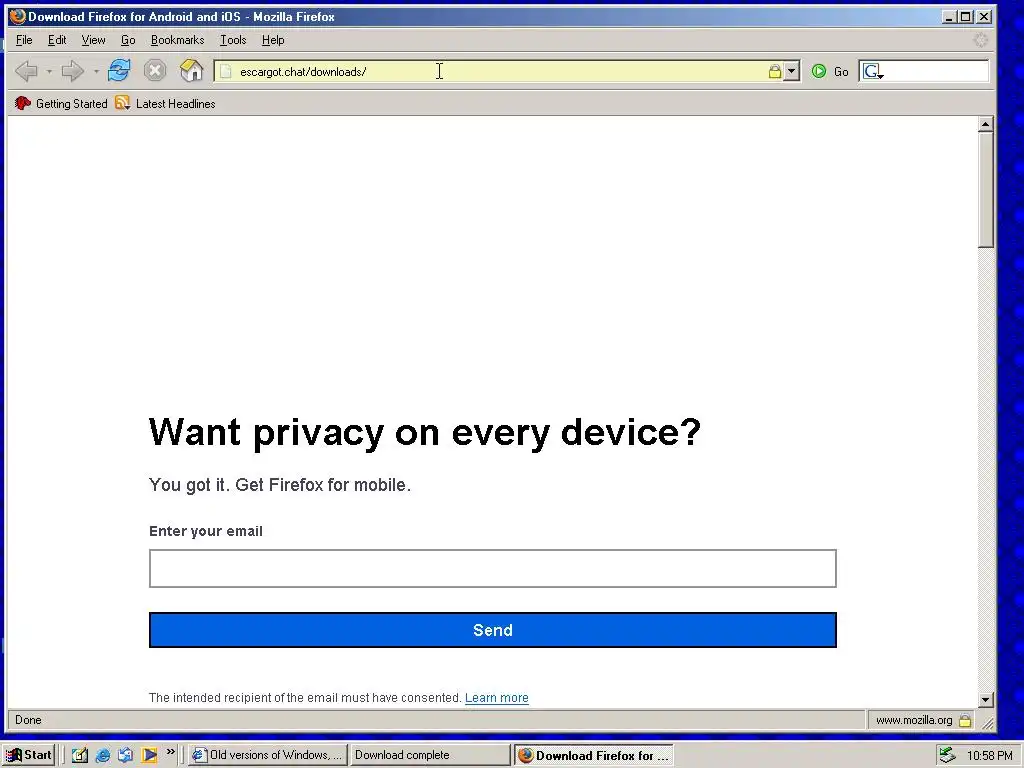Open the View menu
Image resolution: width=1024 pixels, height=768 pixels.
click(x=93, y=40)
